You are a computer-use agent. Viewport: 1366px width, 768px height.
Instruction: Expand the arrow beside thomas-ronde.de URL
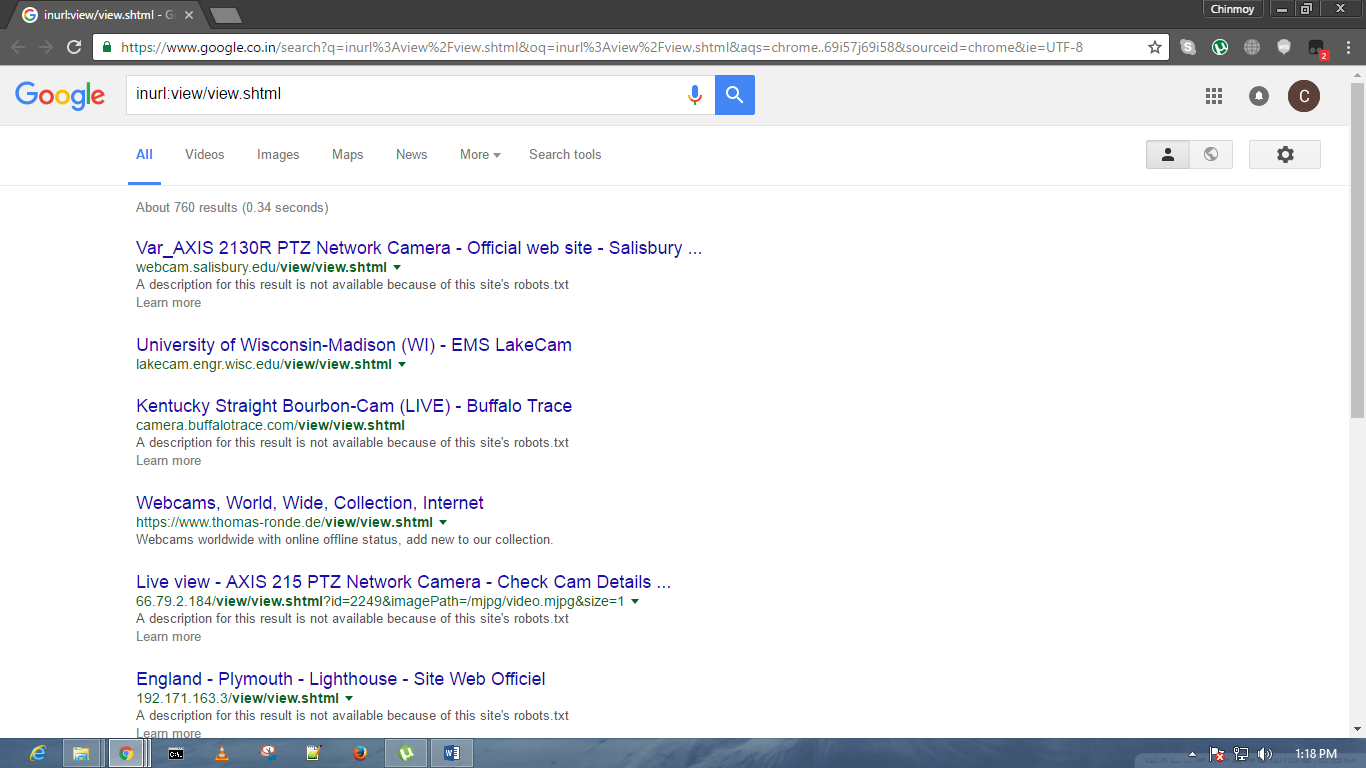(443, 523)
